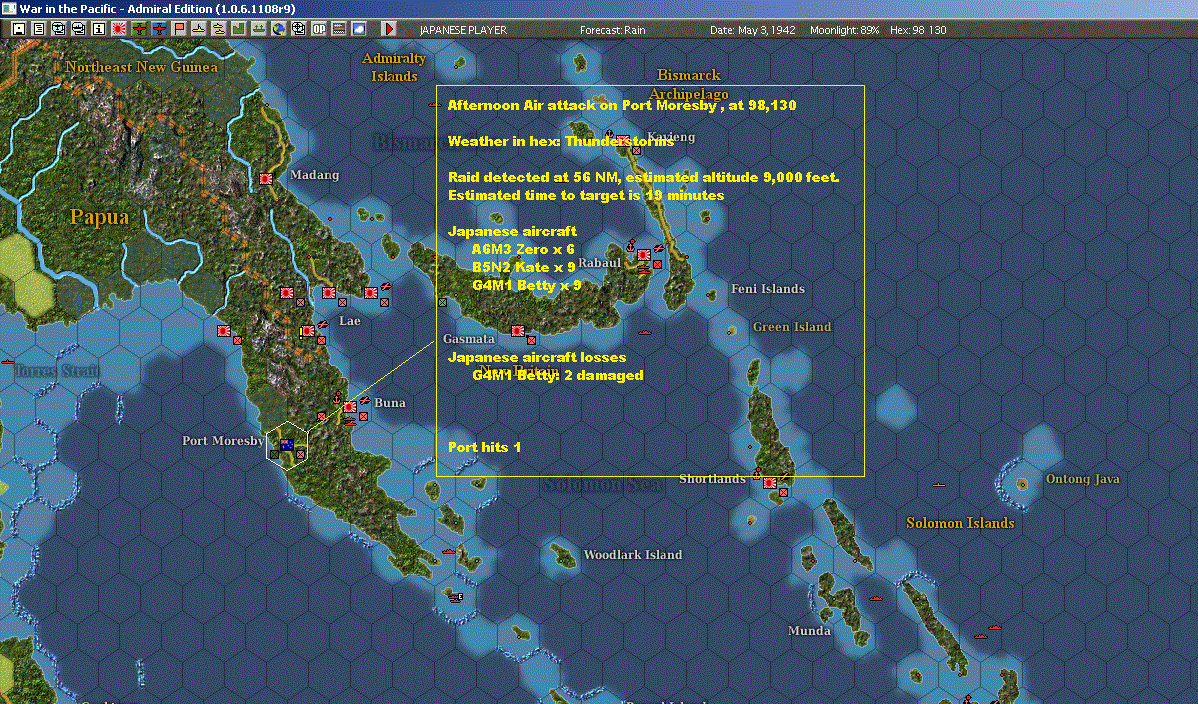Click red ship icon south of Gasmata
Viewport: 1198px width, 704px height.
click(x=644, y=333)
